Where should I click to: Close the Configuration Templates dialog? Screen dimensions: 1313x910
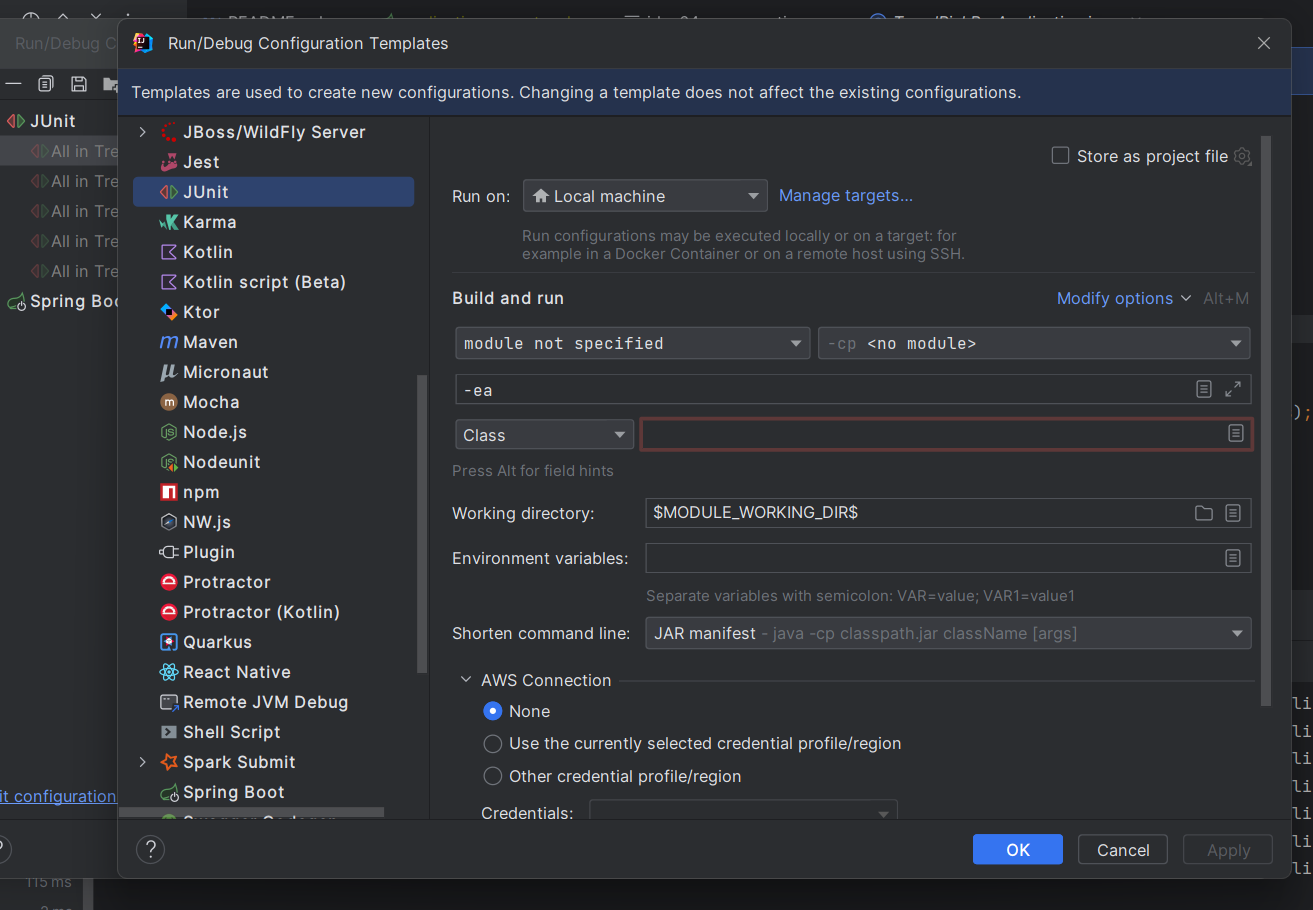click(1264, 43)
